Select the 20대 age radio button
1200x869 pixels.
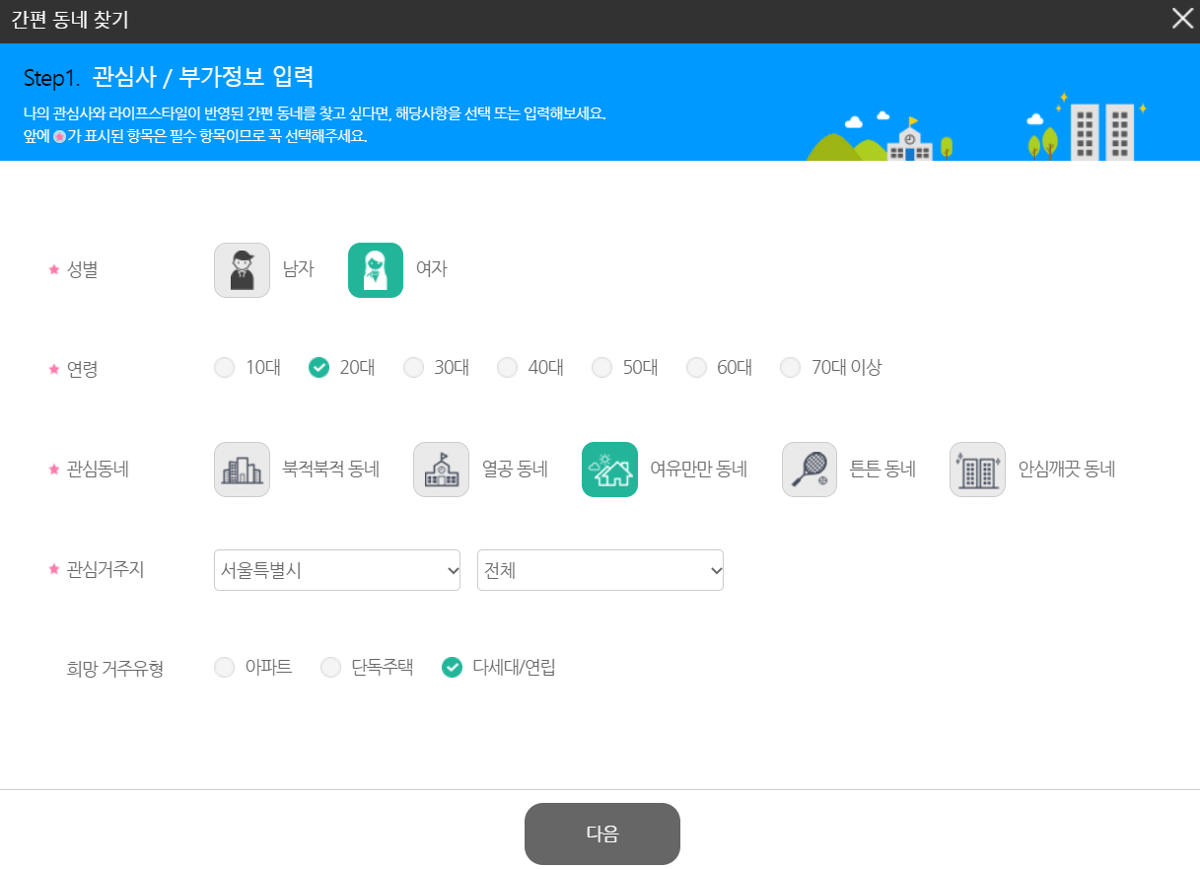click(x=319, y=368)
